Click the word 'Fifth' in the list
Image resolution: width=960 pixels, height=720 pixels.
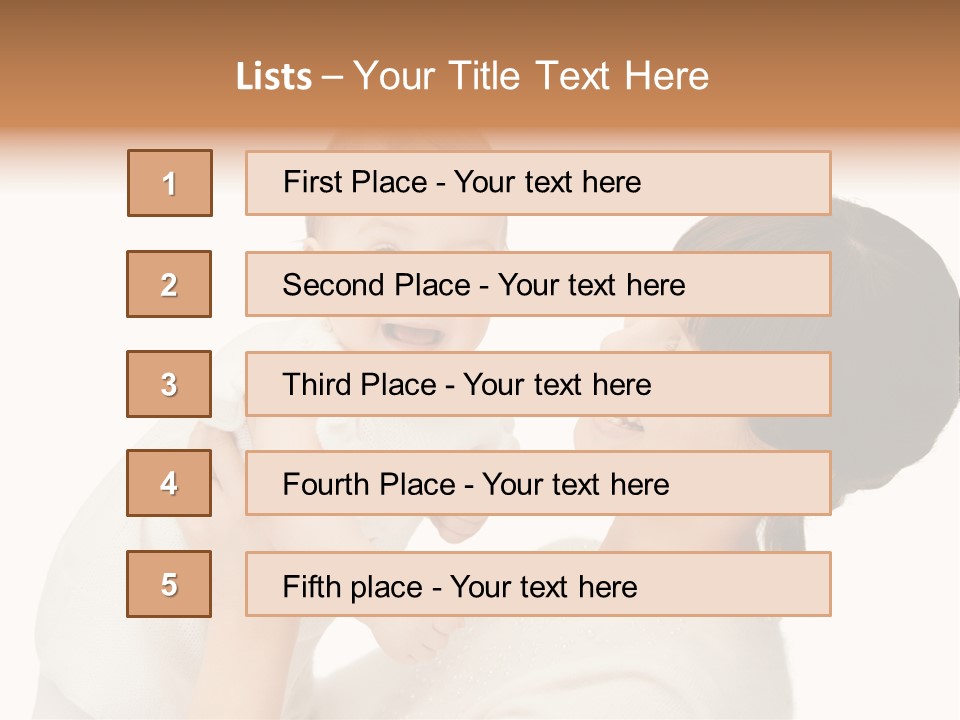click(x=312, y=586)
